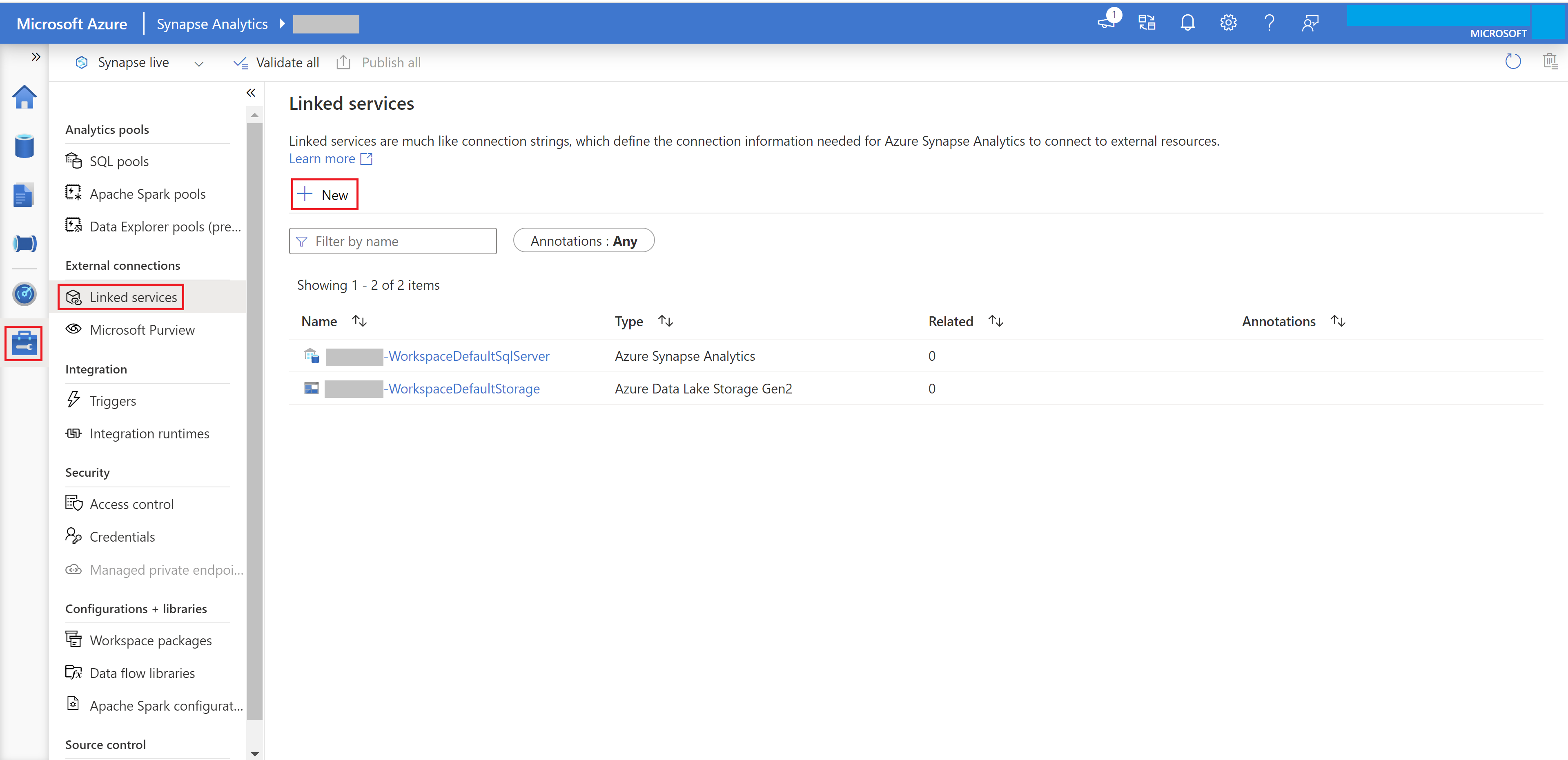Open WorkspaceDefaultStorage linked service
This screenshot has height=760, width=1568.
[462, 388]
